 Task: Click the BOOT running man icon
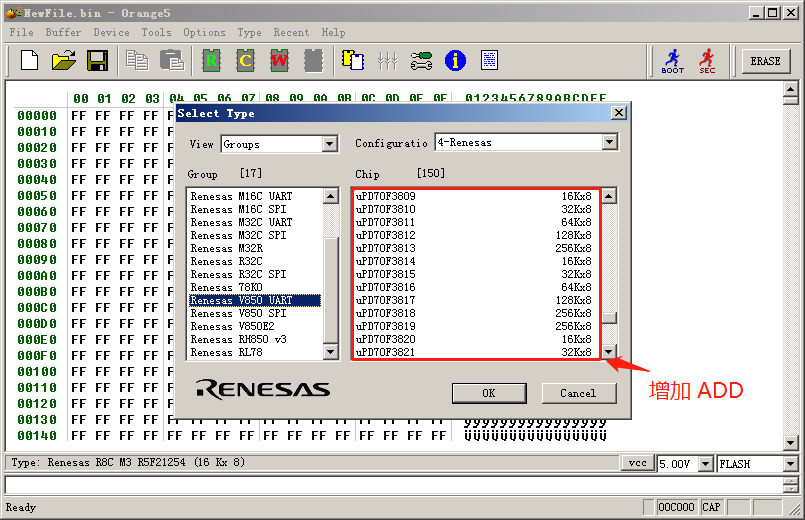tap(673, 61)
